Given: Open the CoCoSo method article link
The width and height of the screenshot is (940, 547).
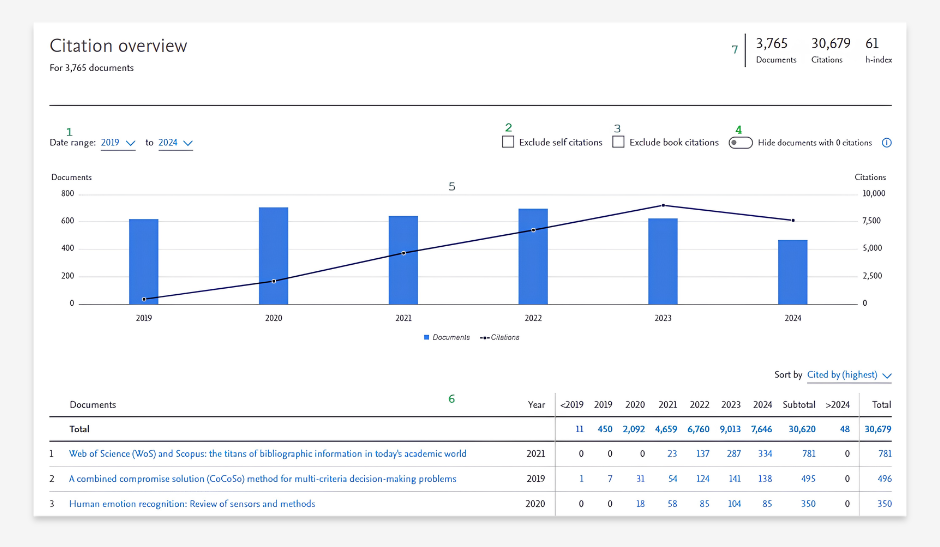Looking at the screenshot, I should click(x=263, y=479).
